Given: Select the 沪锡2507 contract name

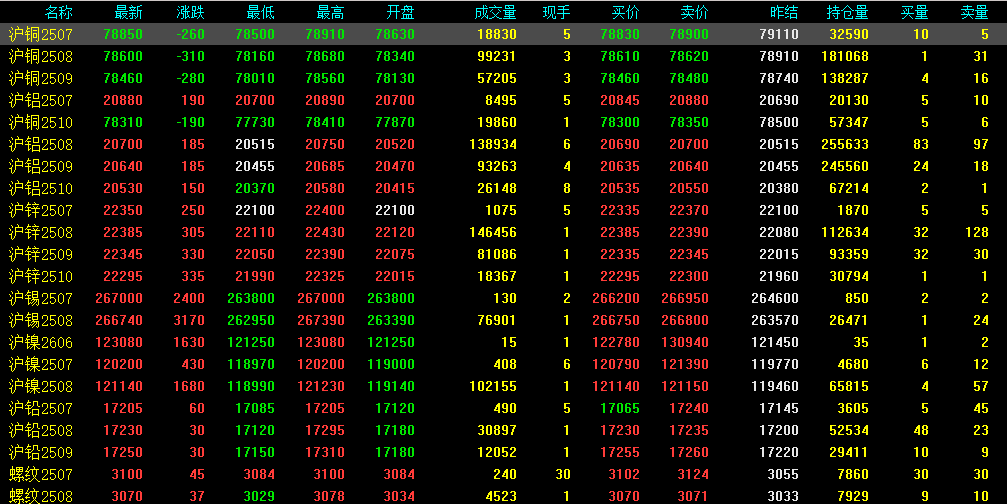Looking at the screenshot, I should tap(41, 298).
